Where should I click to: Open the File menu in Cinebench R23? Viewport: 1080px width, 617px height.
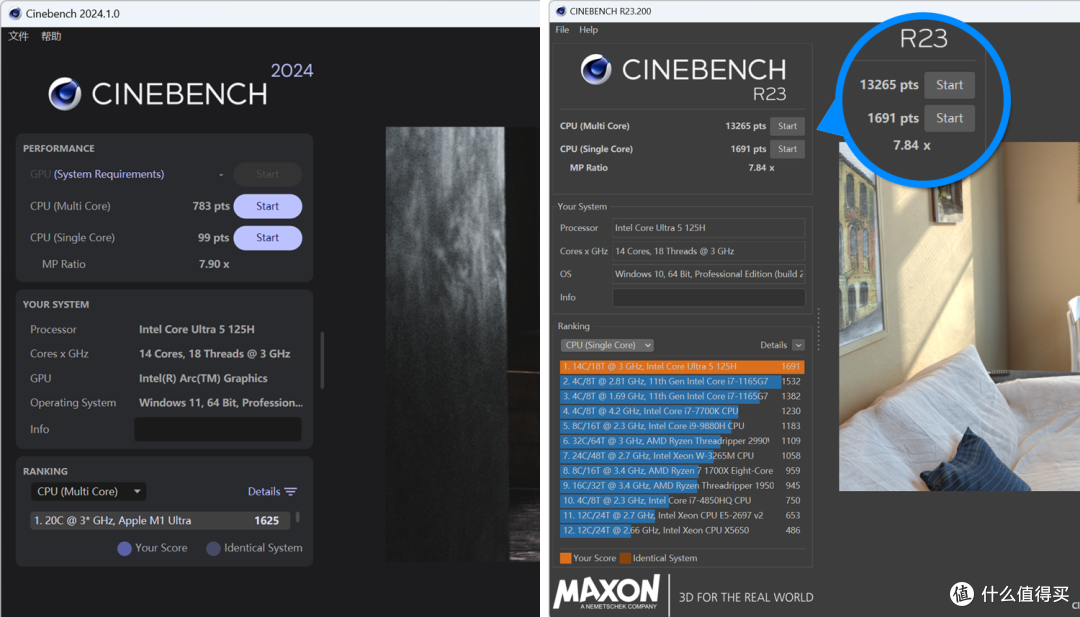point(562,30)
